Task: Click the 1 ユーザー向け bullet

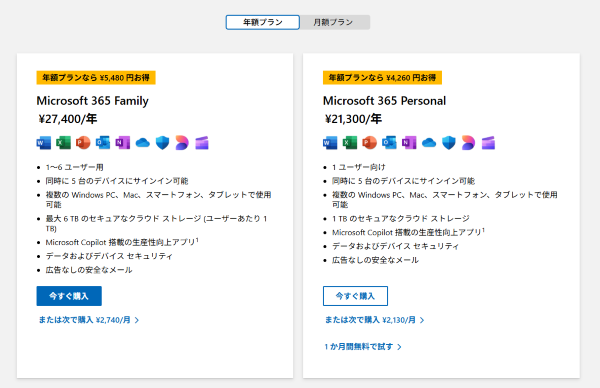Action: [359, 167]
